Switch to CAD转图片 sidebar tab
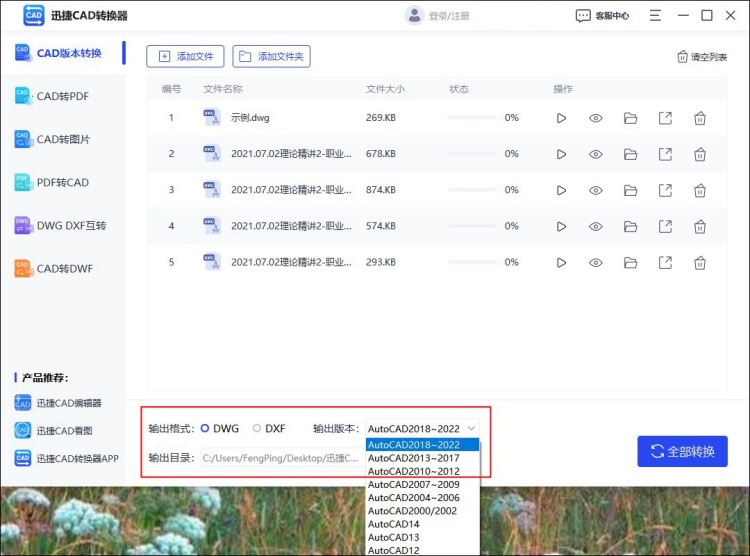This screenshot has width=750, height=556. (63, 139)
